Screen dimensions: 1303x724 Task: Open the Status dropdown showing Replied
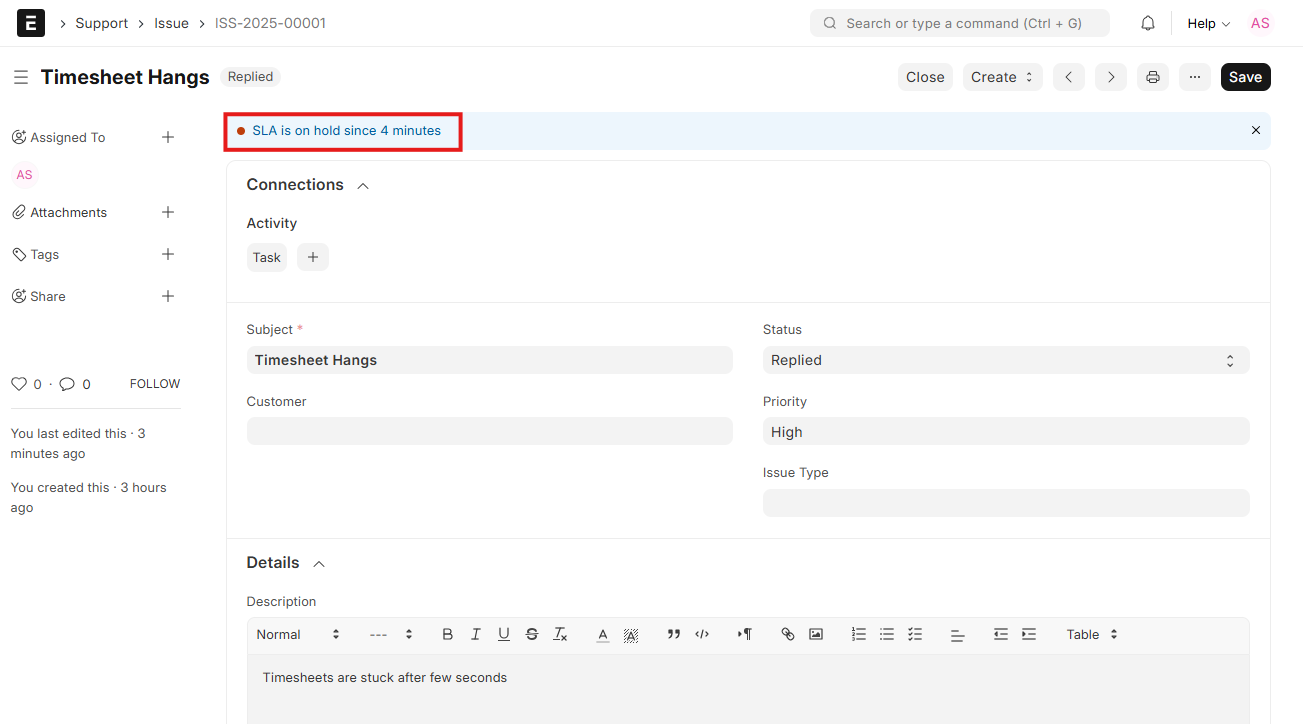click(x=1006, y=360)
